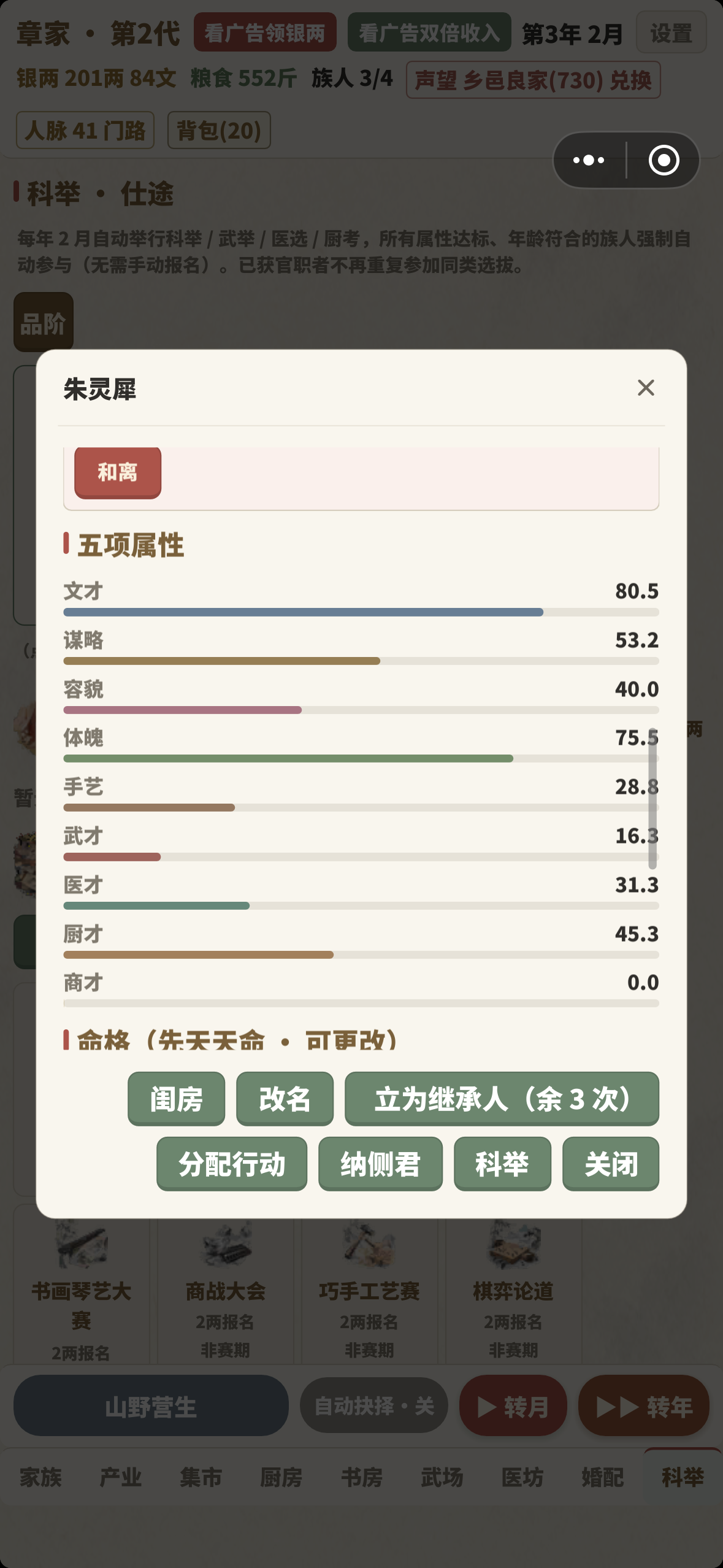The height and width of the screenshot is (1568, 723).
Task: Click the 和离 divorce button
Action: pyautogui.click(x=118, y=472)
